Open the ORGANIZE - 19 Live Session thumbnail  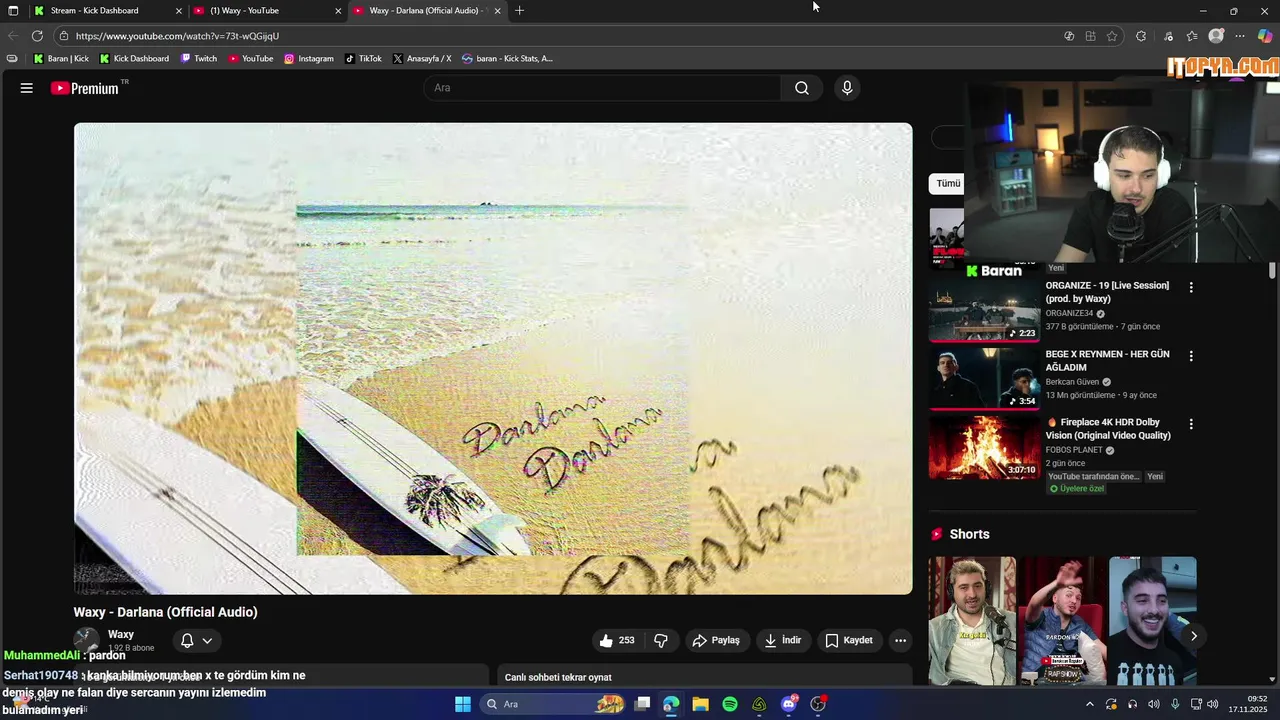coord(985,310)
